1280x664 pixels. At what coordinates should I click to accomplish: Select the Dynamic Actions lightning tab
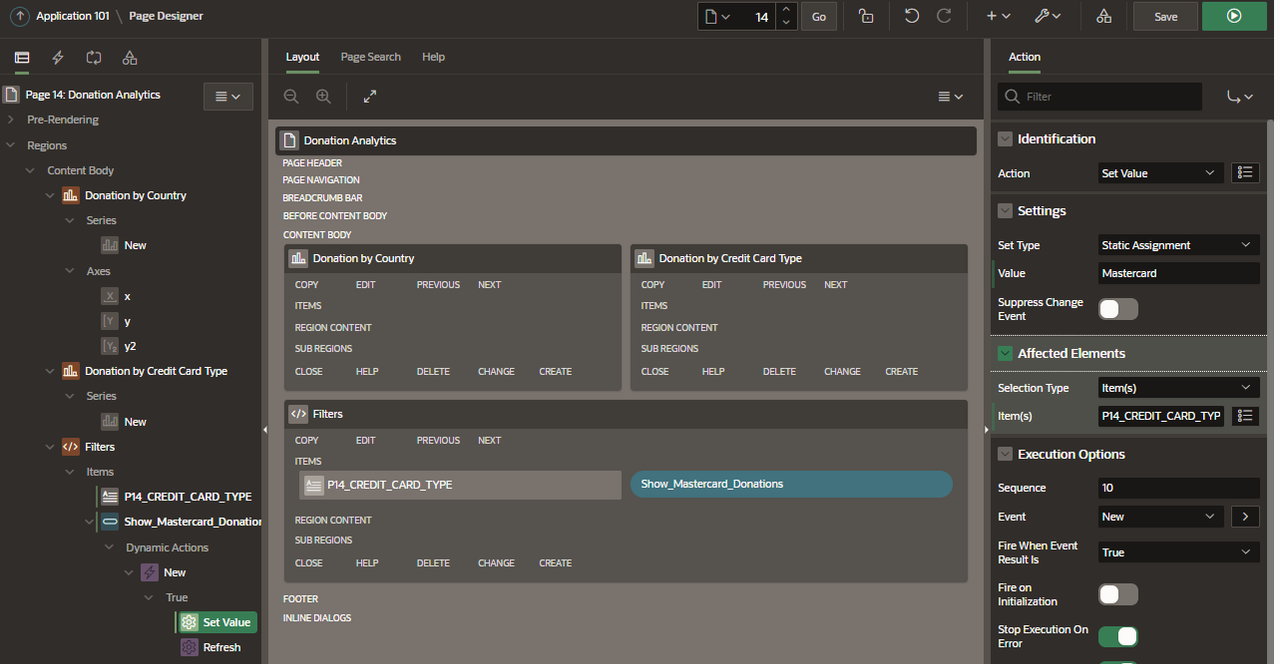[x=58, y=58]
